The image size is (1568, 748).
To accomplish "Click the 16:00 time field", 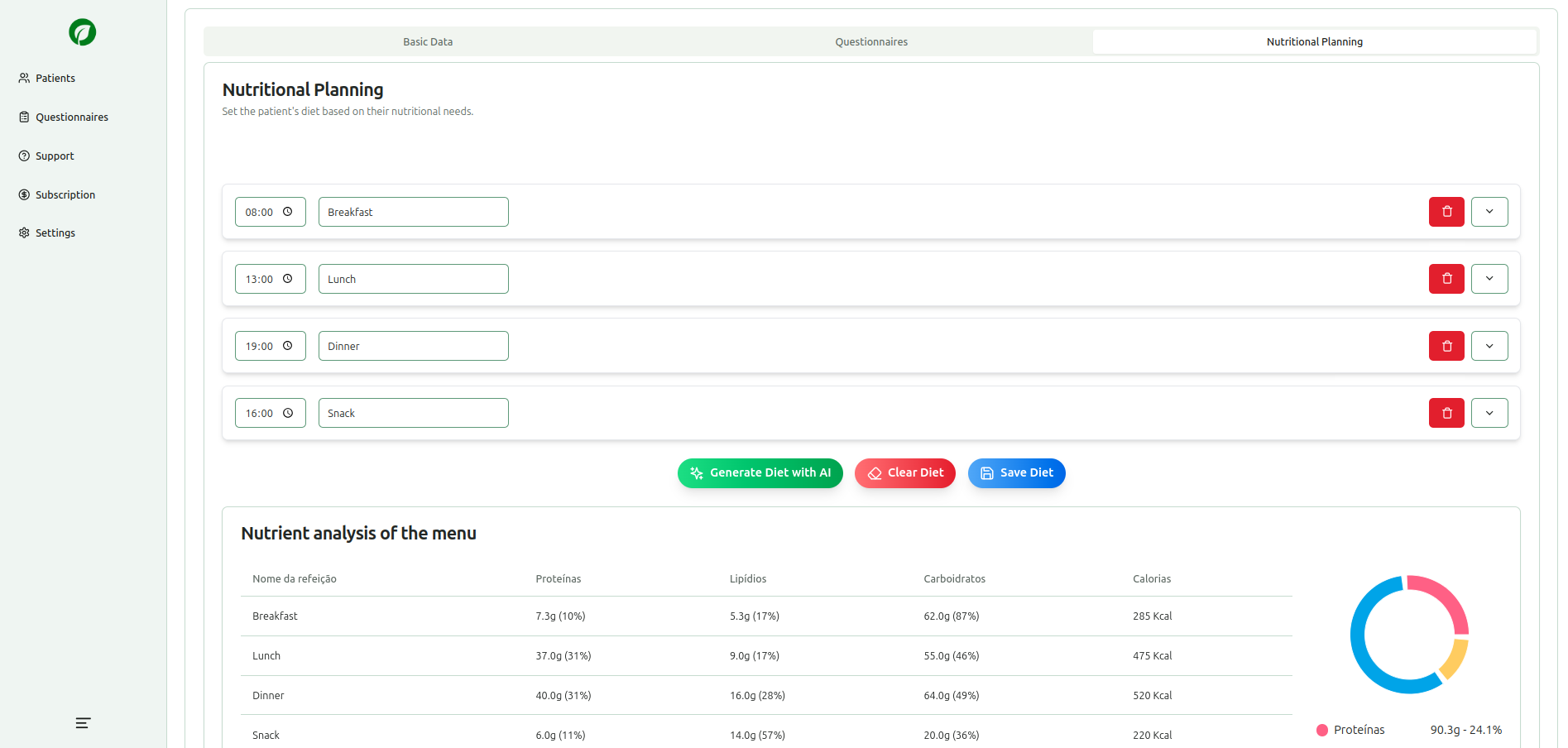I will [271, 413].
